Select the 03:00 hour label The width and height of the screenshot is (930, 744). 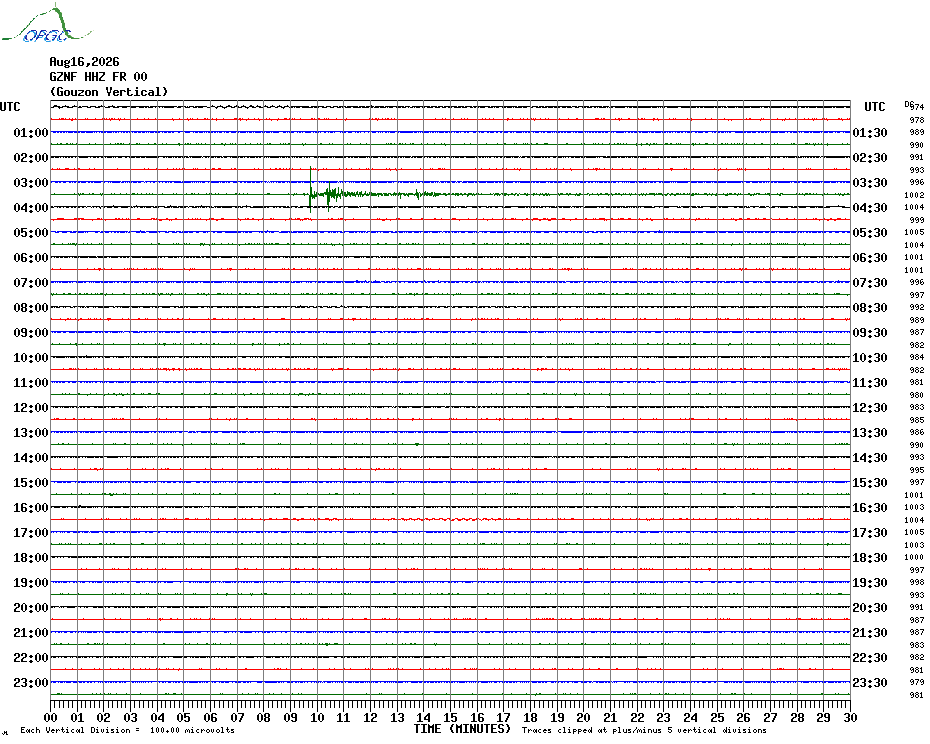[x=31, y=182]
